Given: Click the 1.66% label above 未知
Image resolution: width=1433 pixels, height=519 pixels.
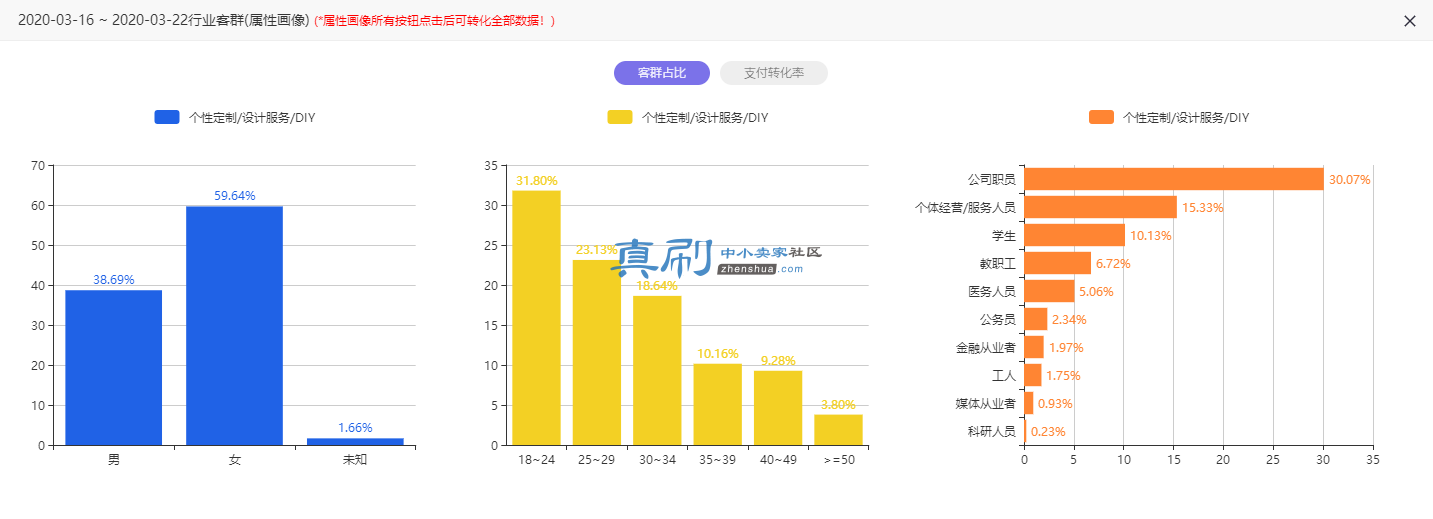Looking at the screenshot, I should [x=355, y=428].
